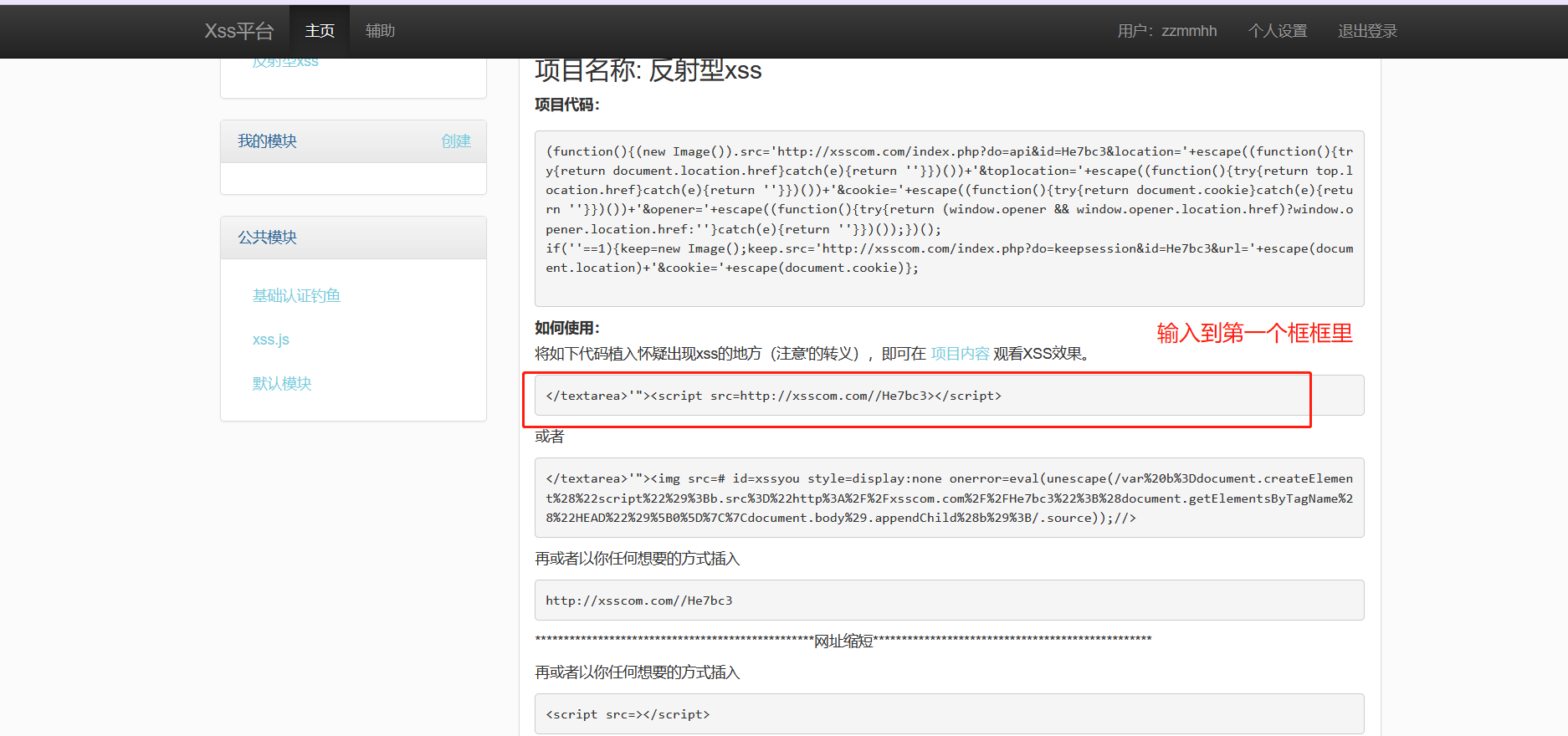Click 退出登录 to log out

(1368, 31)
